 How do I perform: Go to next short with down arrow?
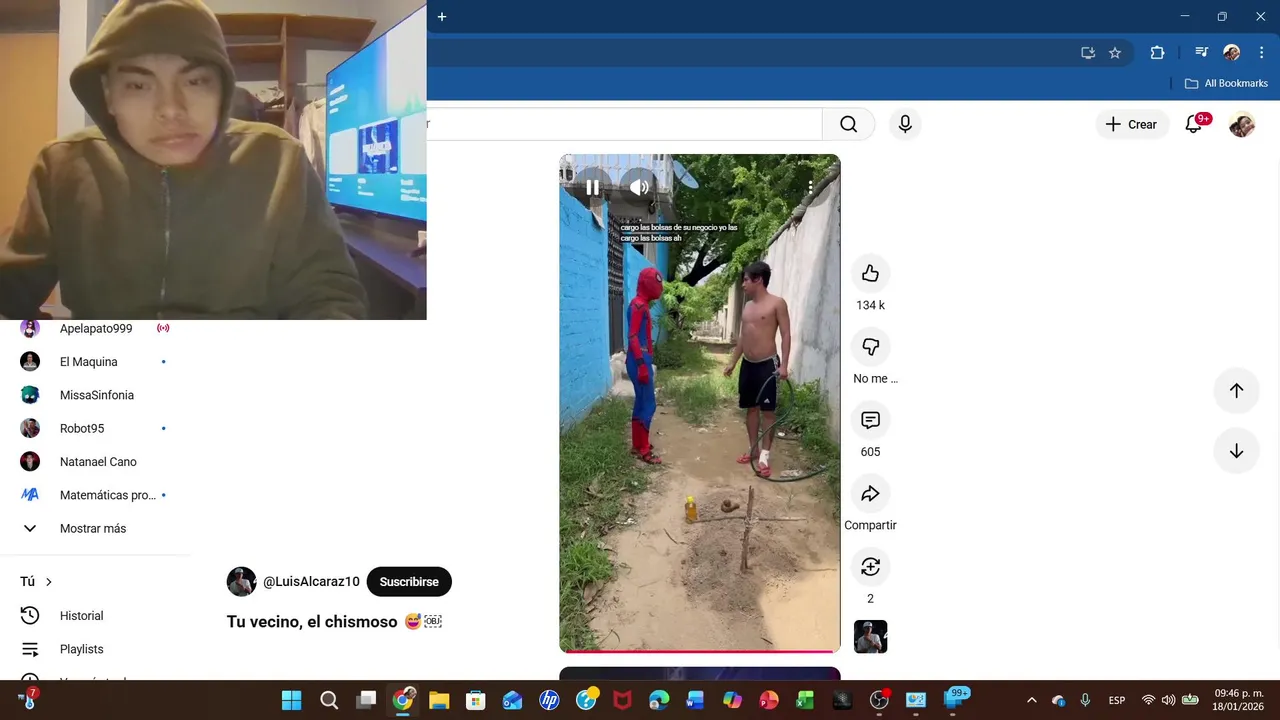(1236, 451)
